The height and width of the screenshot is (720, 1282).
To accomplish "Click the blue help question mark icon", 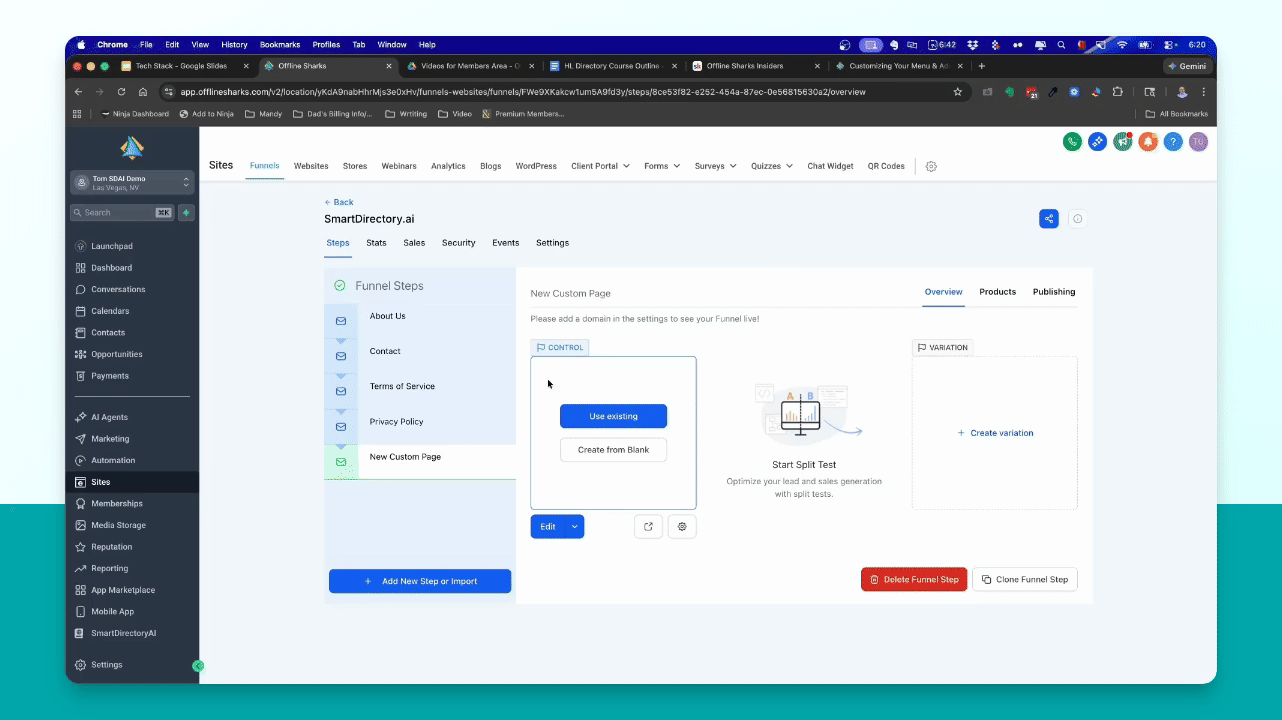I will (x=1173, y=142).
